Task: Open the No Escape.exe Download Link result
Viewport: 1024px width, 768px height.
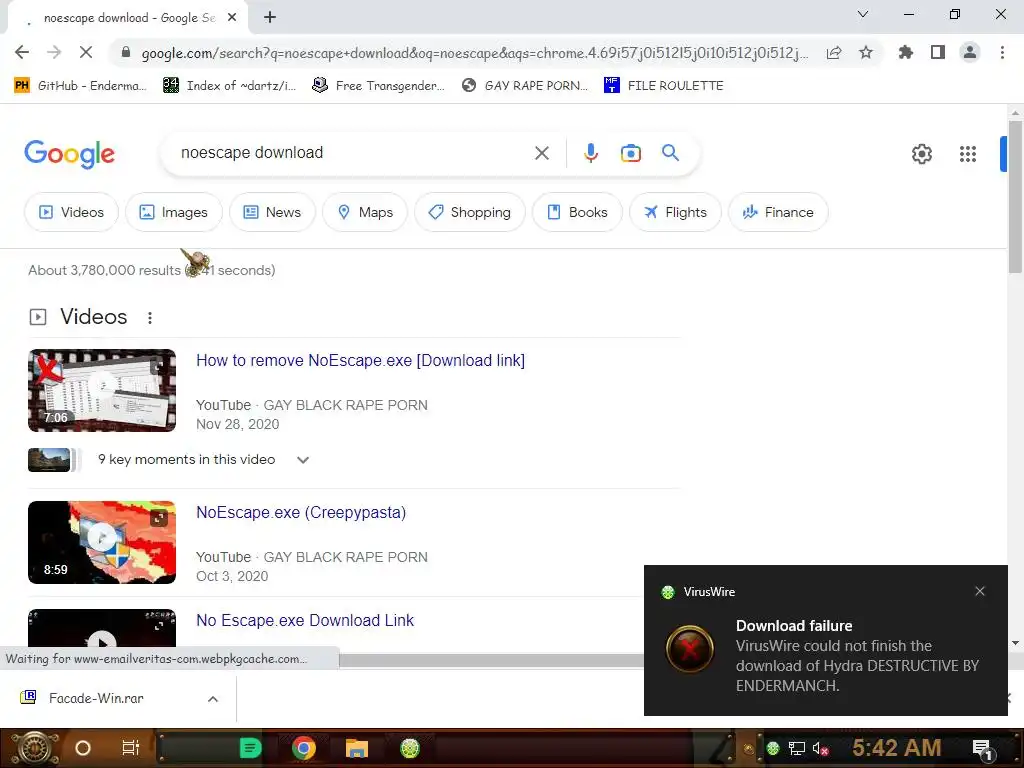Action: point(305,620)
